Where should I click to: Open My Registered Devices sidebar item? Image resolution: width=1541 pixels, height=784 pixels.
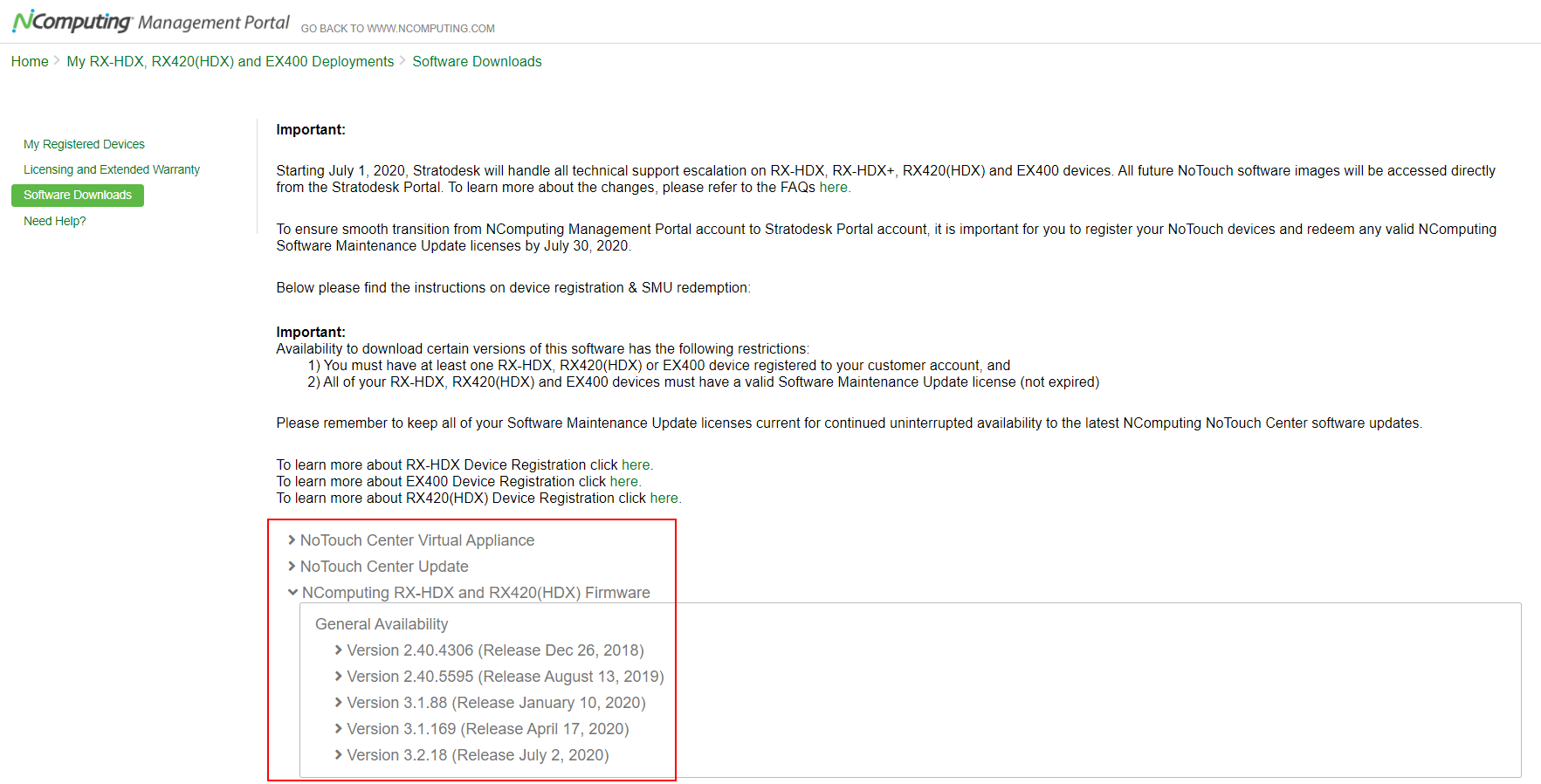84,144
